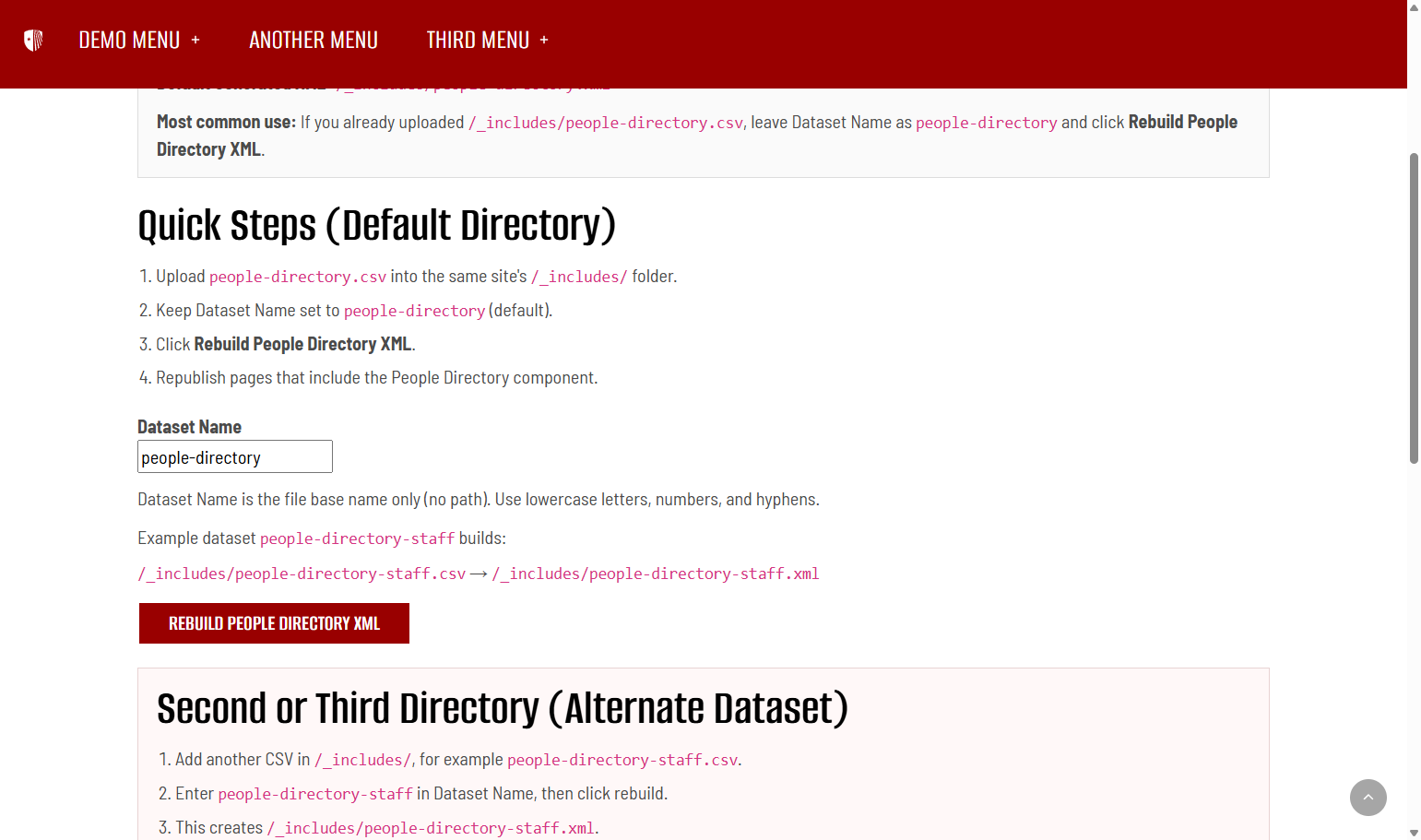Click 'Republish pages that include' step text
This screenshot has height=840, width=1421.
coord(376,377)
